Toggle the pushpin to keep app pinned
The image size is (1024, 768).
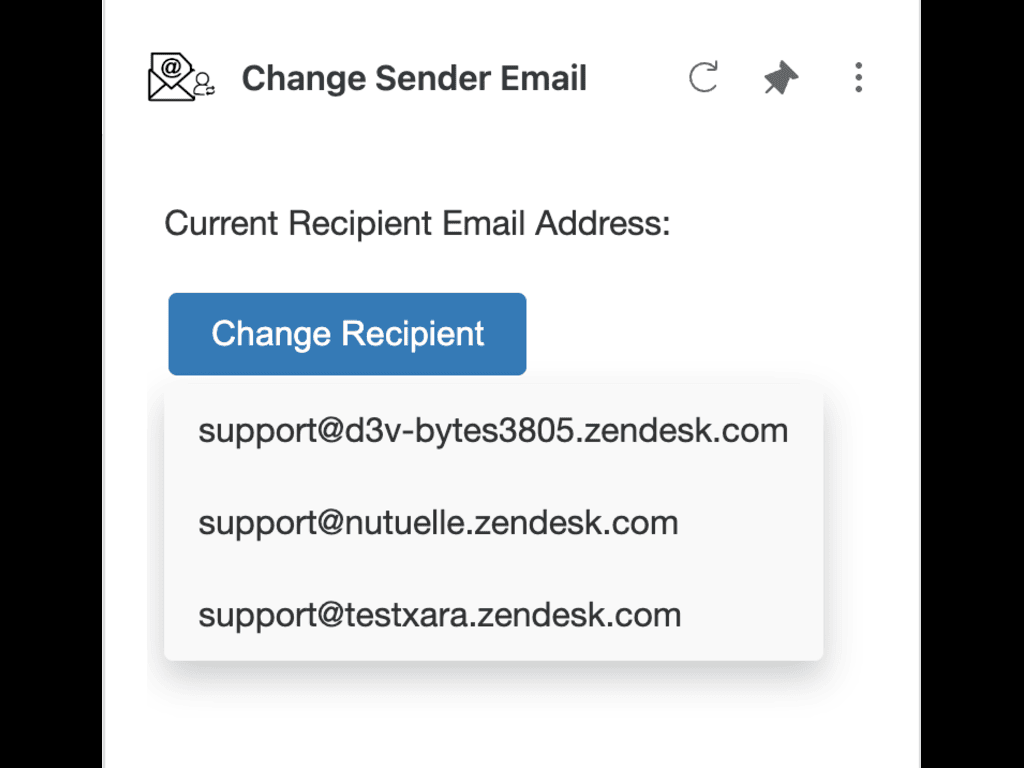pyautogui.click(x=780, y=78)
